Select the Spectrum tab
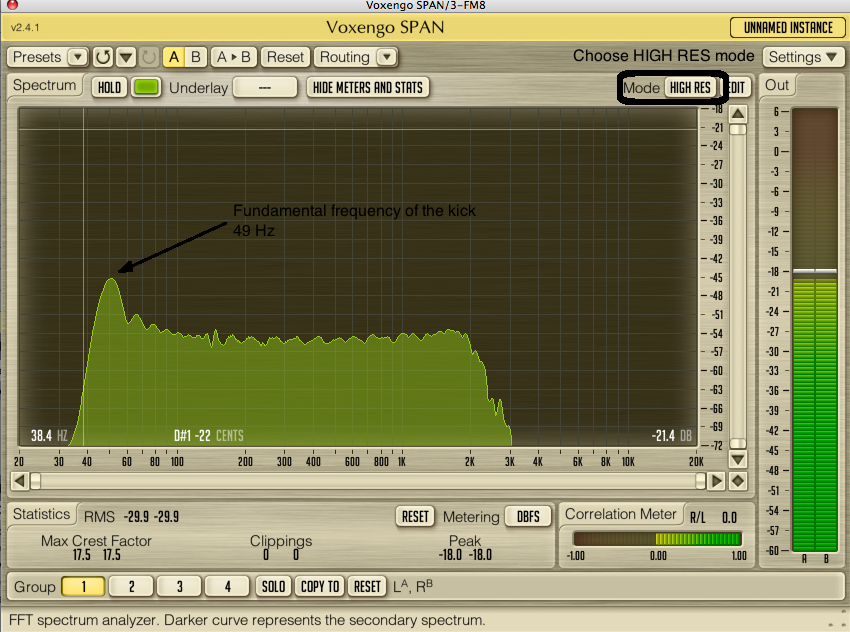The height and width of the screenshot is (632, 850). tap(44, 86)
